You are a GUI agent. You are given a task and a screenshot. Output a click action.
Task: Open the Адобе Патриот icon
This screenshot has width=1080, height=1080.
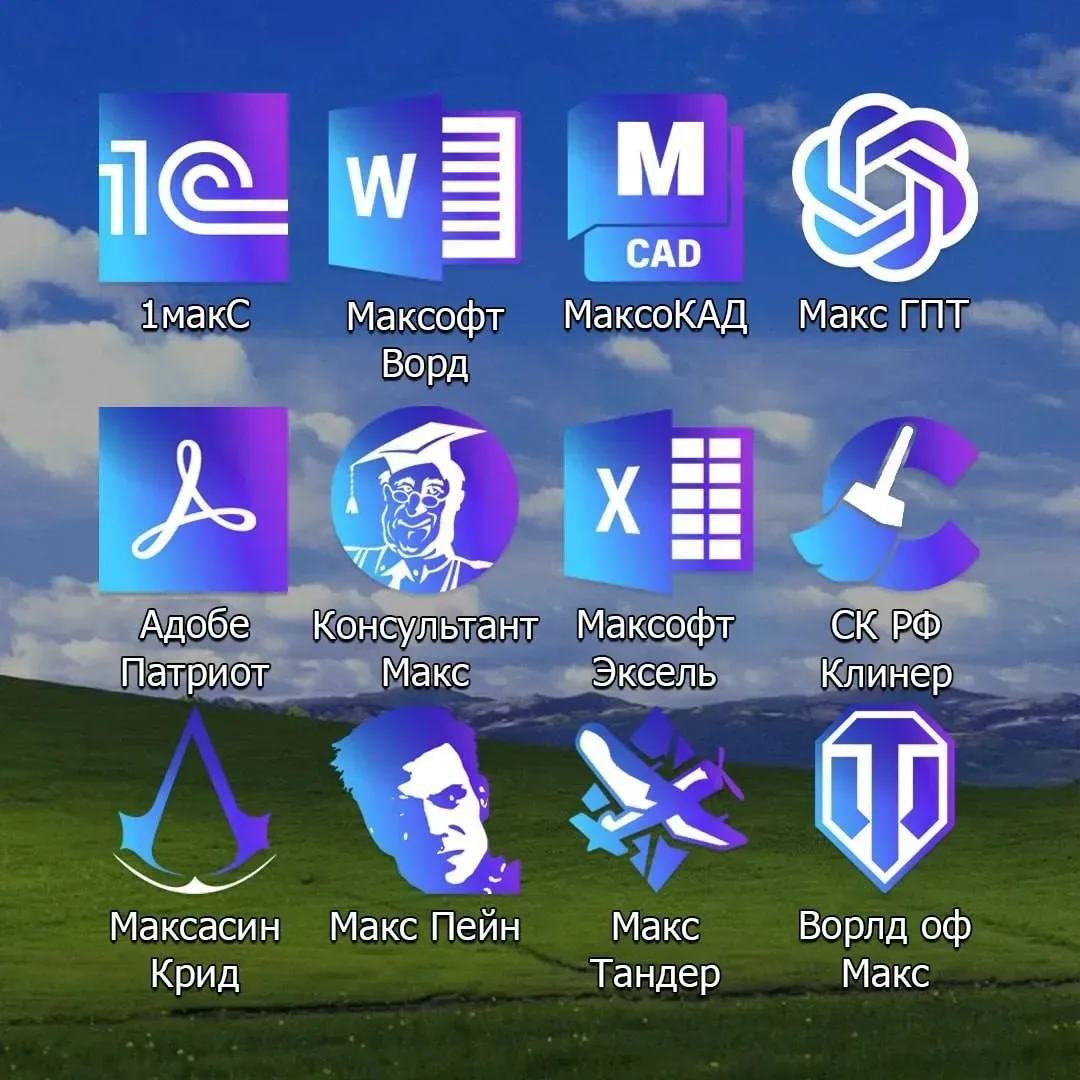[193, 500]
